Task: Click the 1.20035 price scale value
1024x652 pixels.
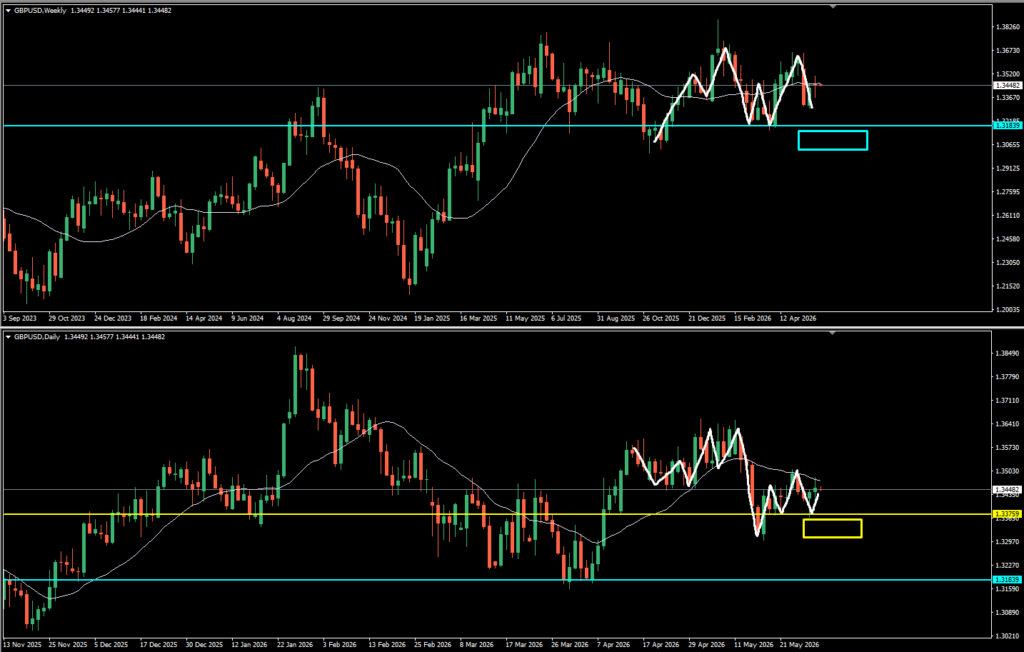Action: (x=1008, y=309)
